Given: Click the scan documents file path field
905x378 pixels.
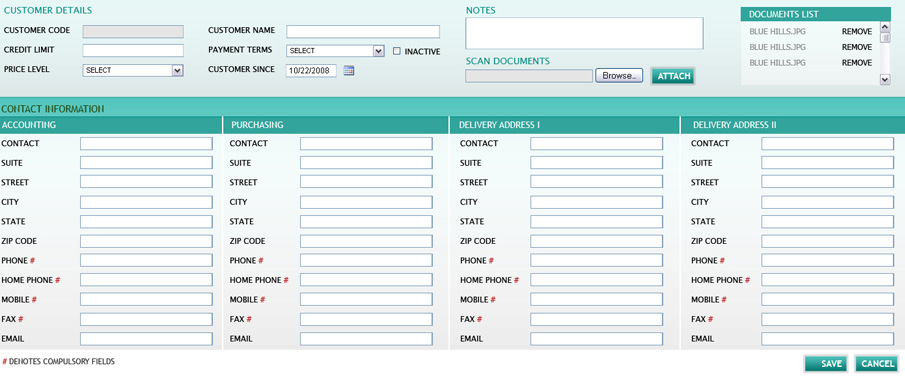Looking at the screenshot, I should (x=529, y=76).
